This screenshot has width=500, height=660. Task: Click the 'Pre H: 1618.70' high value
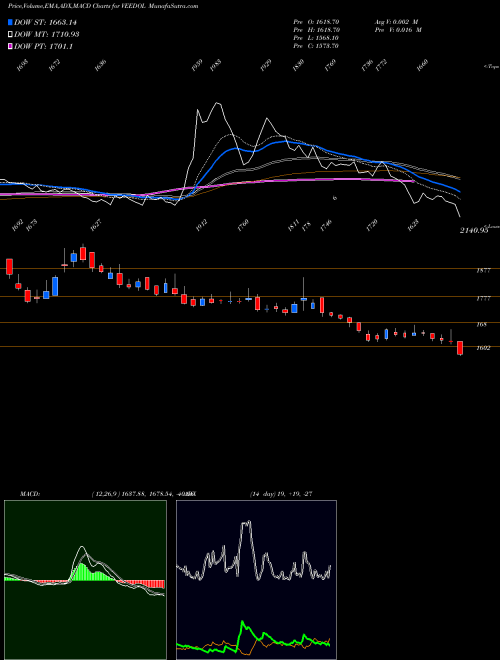coord(316,30)
